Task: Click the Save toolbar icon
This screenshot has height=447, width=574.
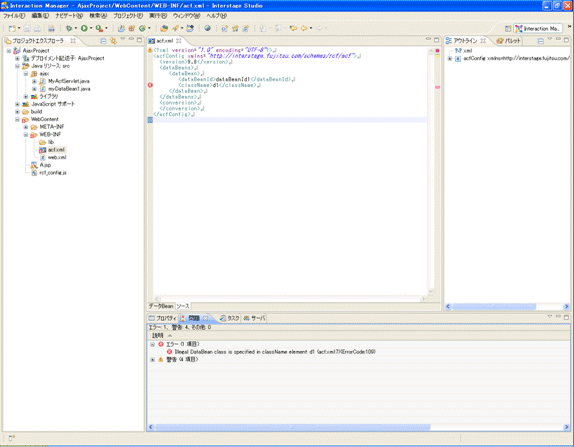Action: click(x=27, y=28)
